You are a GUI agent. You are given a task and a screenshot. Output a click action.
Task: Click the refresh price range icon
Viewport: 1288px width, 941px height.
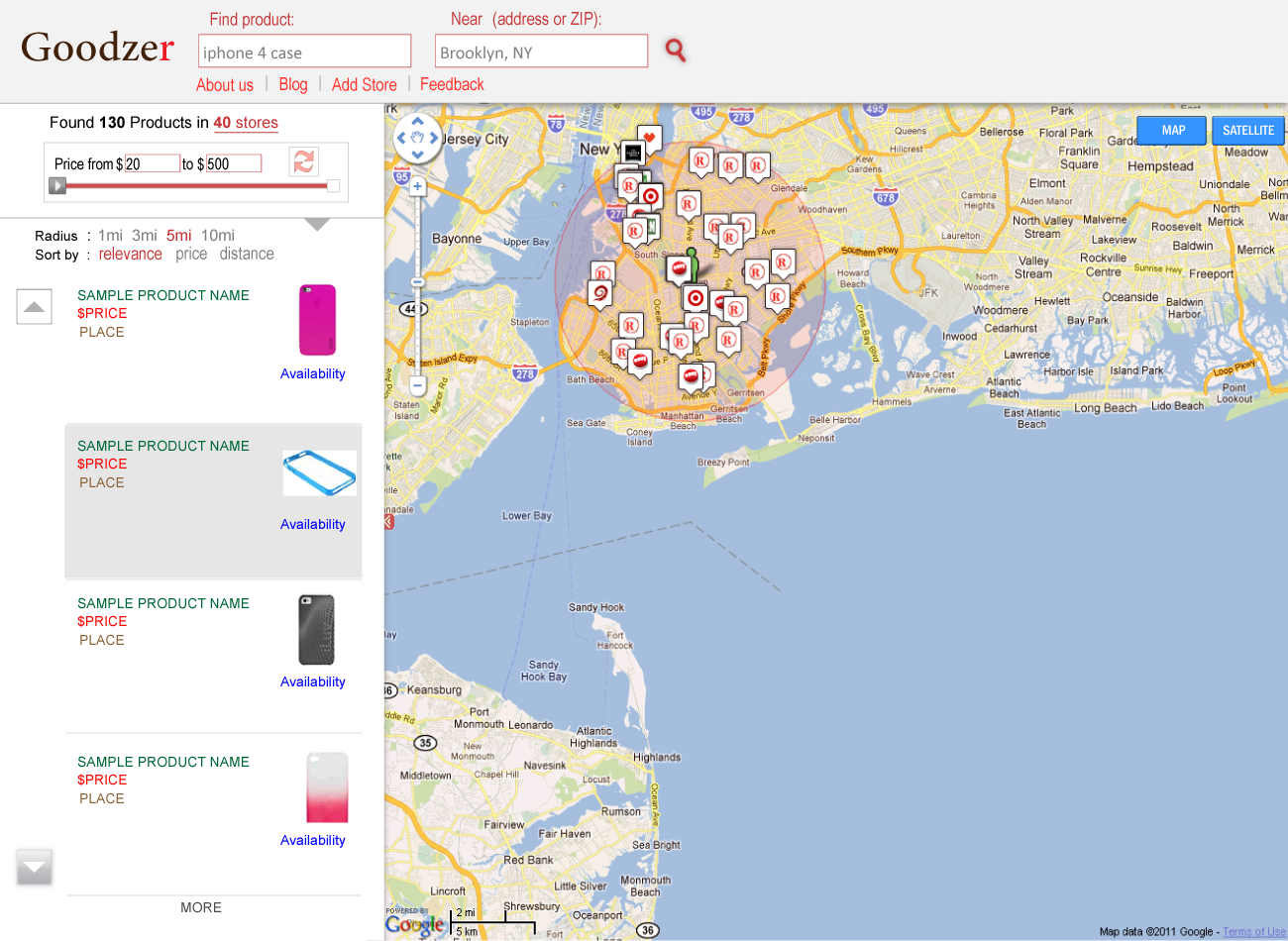click(304, 160)
